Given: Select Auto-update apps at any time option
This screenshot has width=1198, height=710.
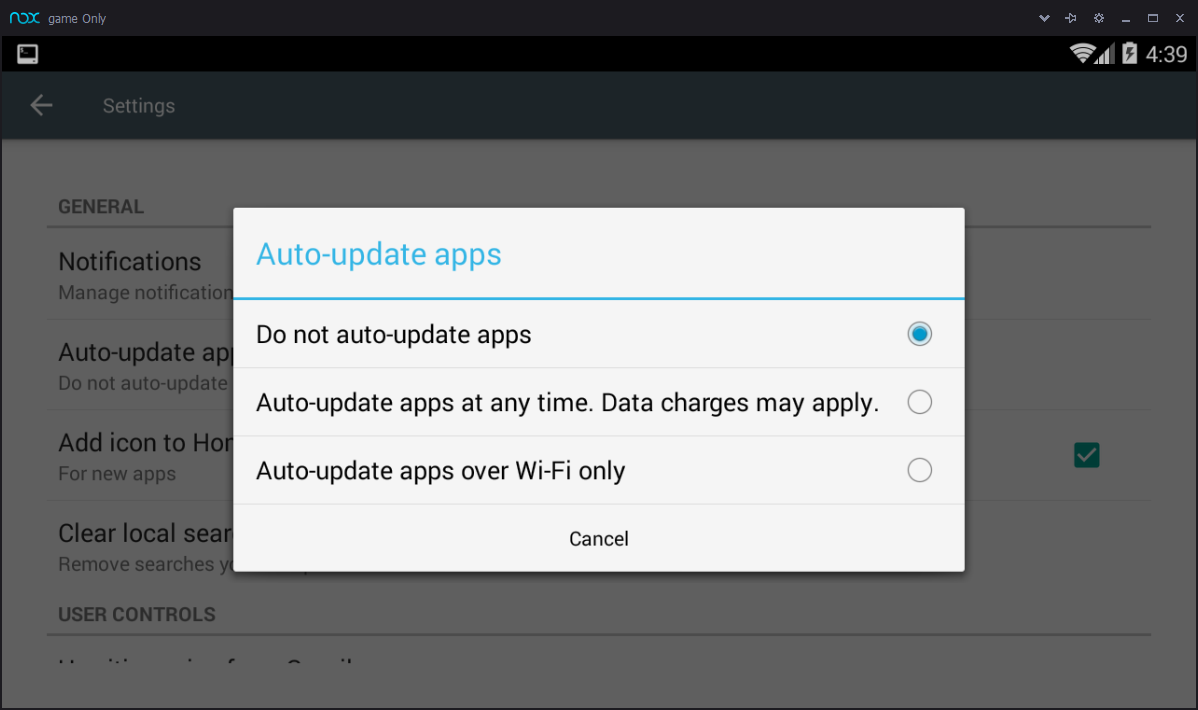Looking at the screenshot, I should pos(598,402).
